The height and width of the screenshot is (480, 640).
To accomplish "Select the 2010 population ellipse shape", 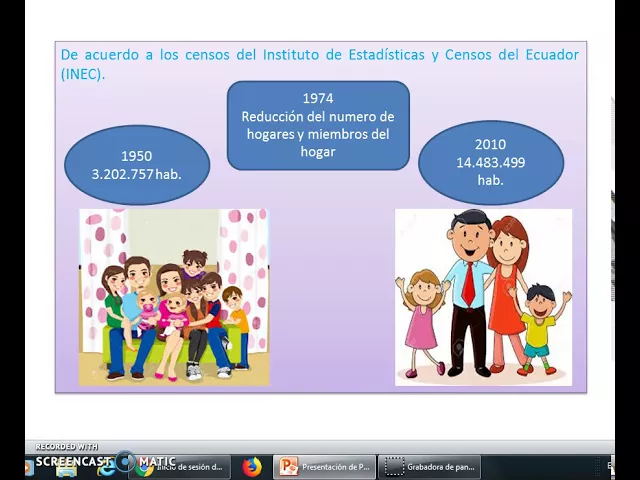I will click(491, 162).
